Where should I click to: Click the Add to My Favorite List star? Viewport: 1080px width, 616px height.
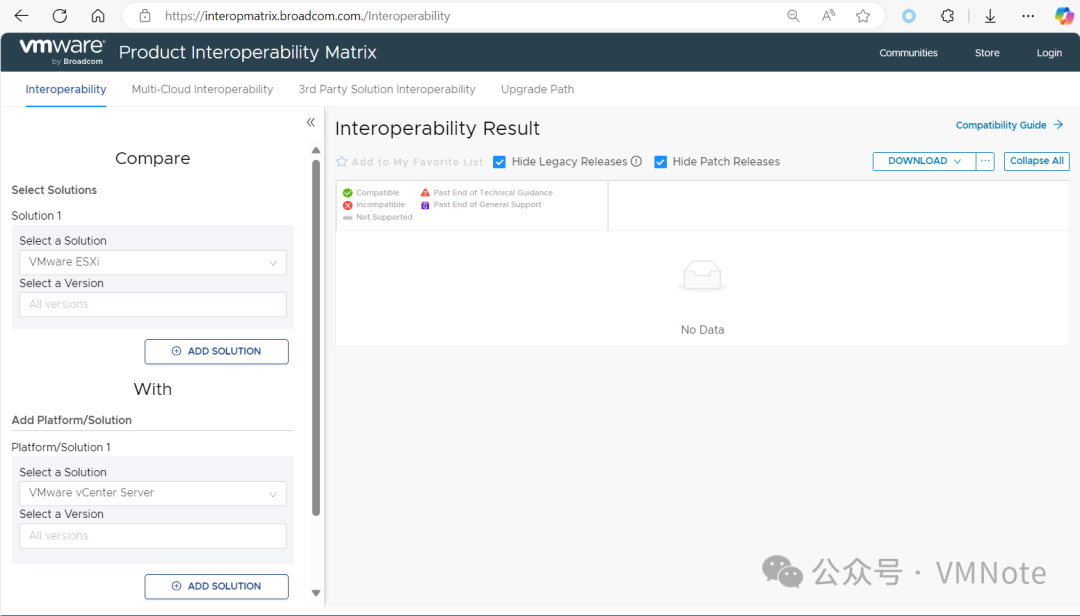[x=342, y=162]
